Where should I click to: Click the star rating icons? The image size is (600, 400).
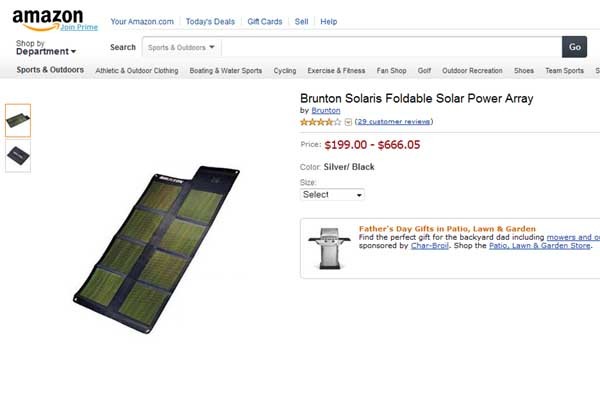coord(320,122)
